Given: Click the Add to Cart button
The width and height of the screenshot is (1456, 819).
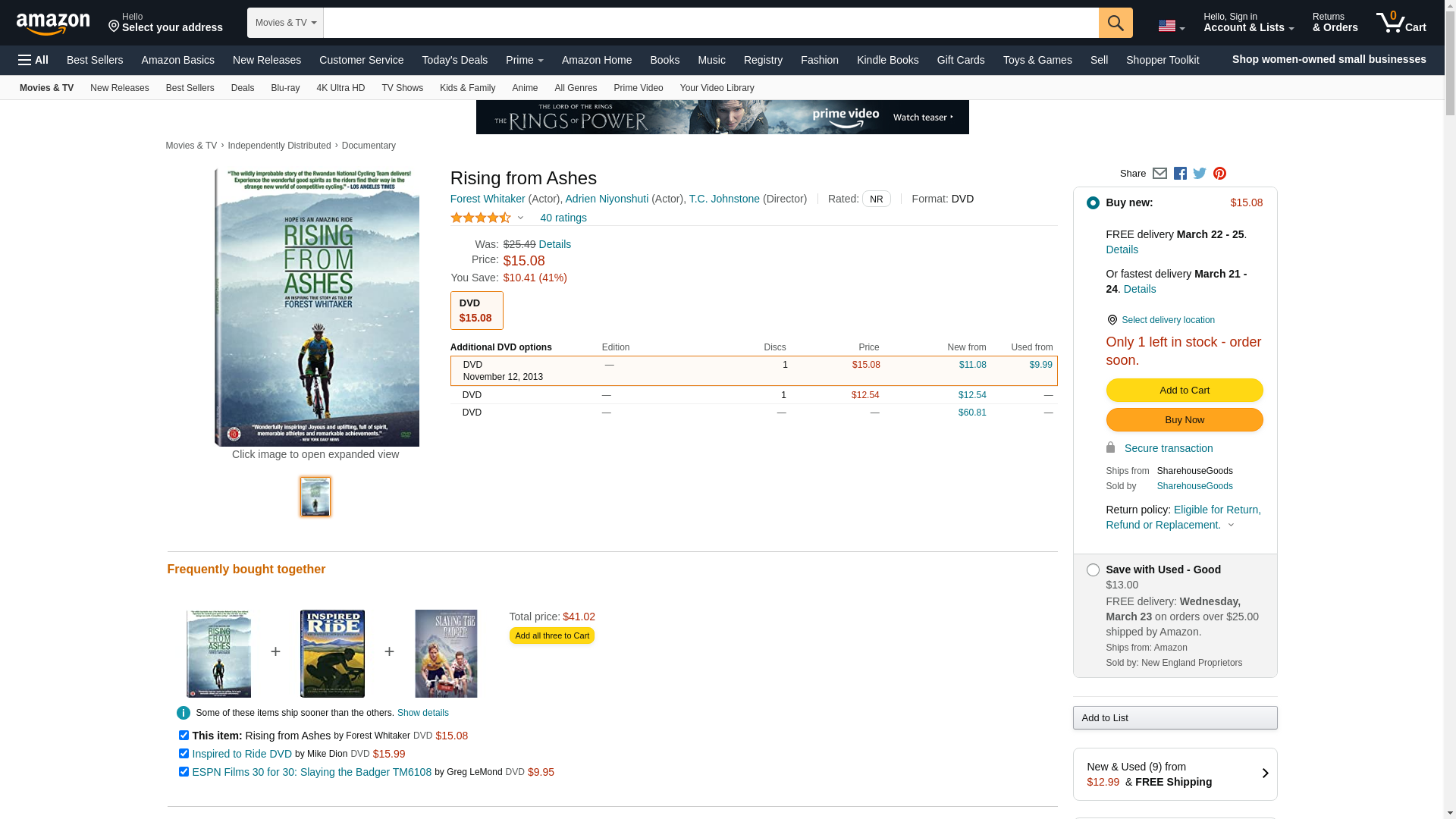Looking at the screenshot, I should coord(1184,391).
